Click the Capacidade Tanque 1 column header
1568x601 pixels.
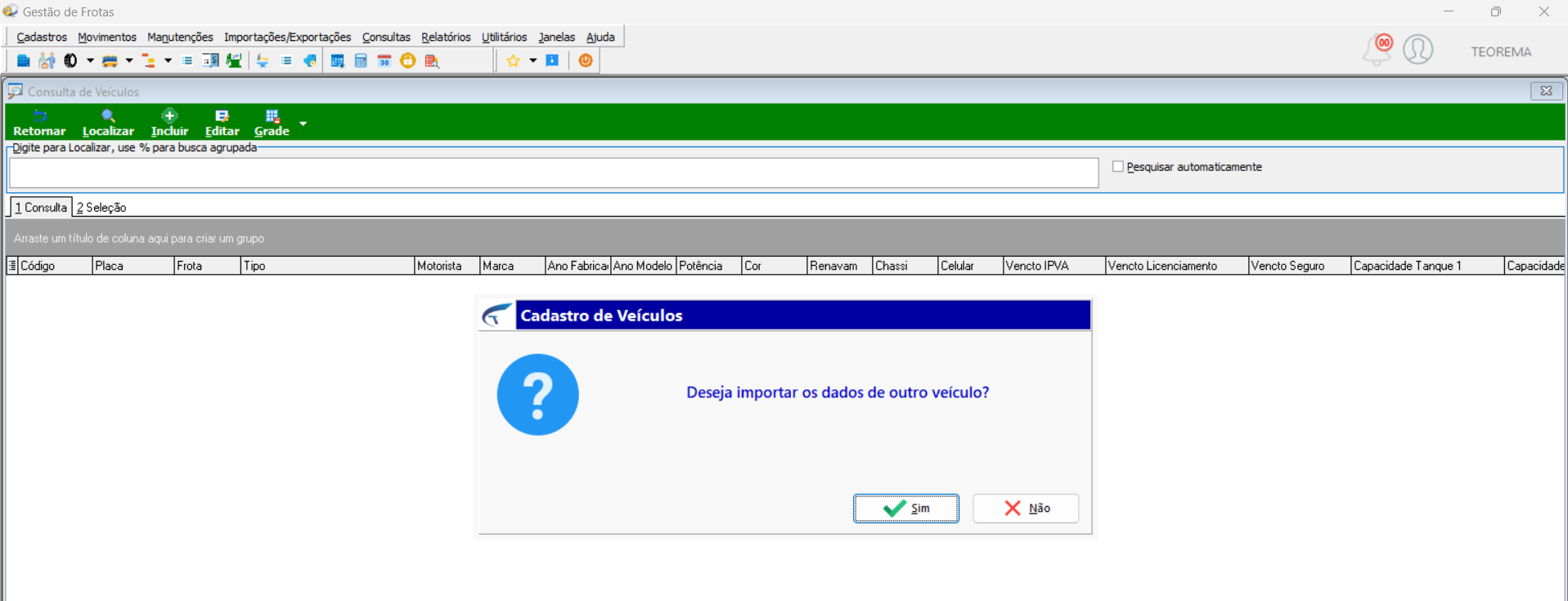tap(1427, 266)
